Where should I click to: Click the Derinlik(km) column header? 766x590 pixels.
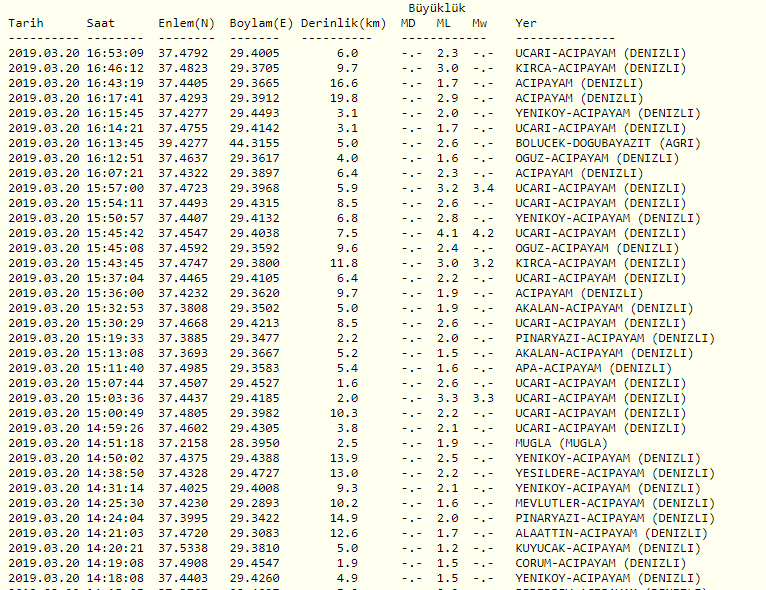[x=343, y=23]
